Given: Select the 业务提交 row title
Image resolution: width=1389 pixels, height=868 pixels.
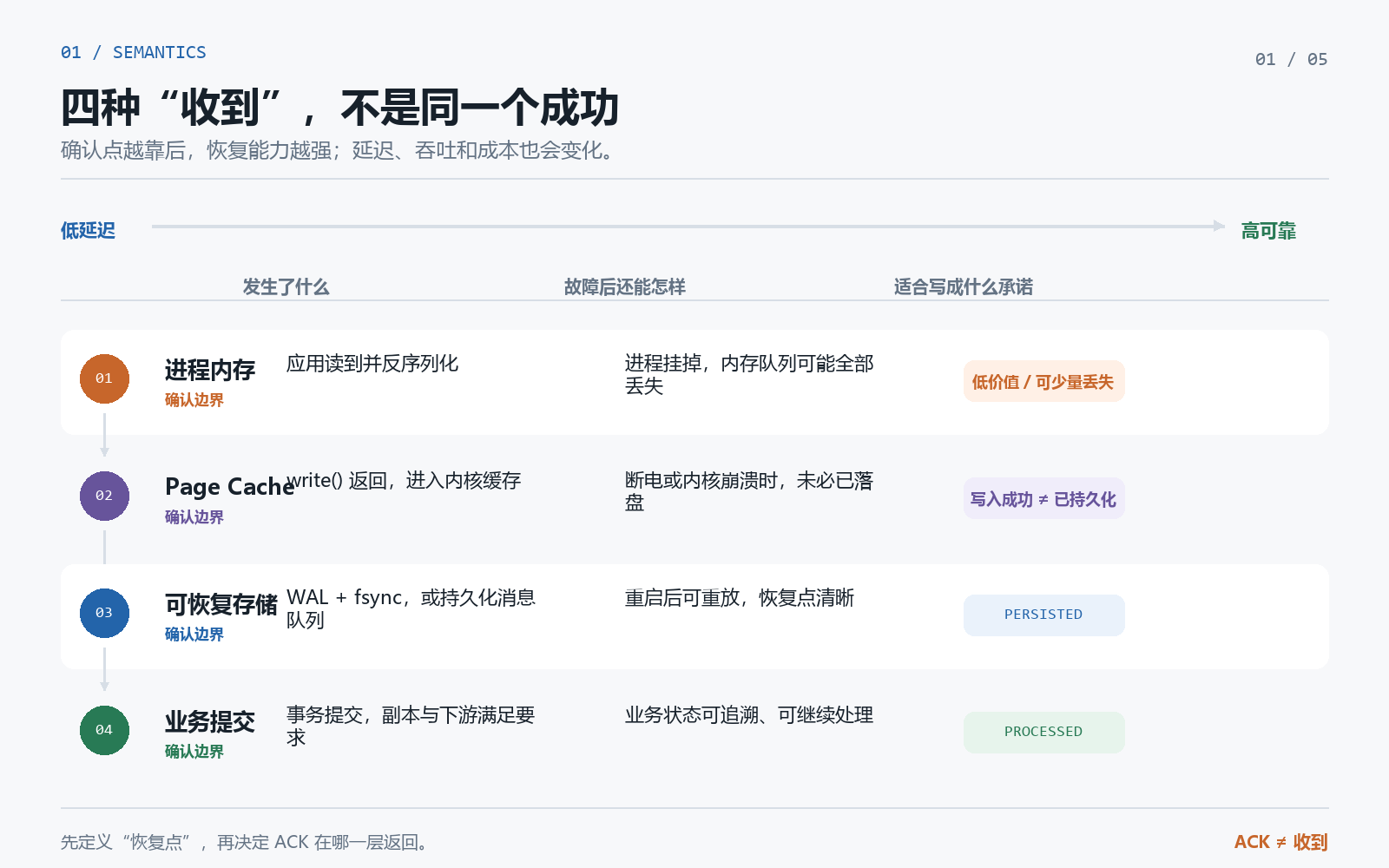Looking at the screenshot, I should coord(210,721).
